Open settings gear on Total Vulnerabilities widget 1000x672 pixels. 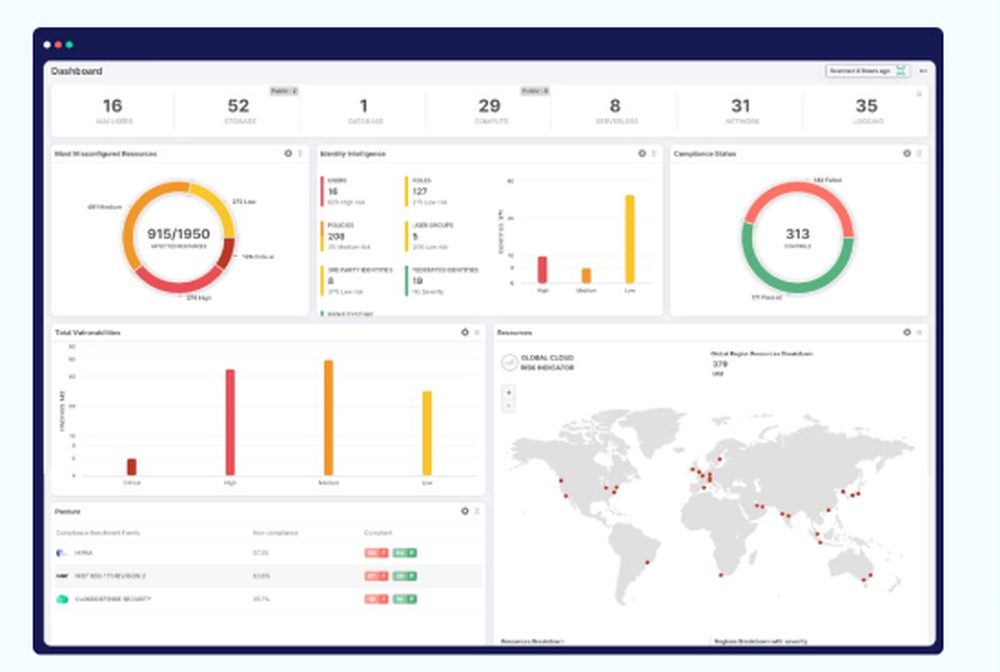tap(466, 332)
